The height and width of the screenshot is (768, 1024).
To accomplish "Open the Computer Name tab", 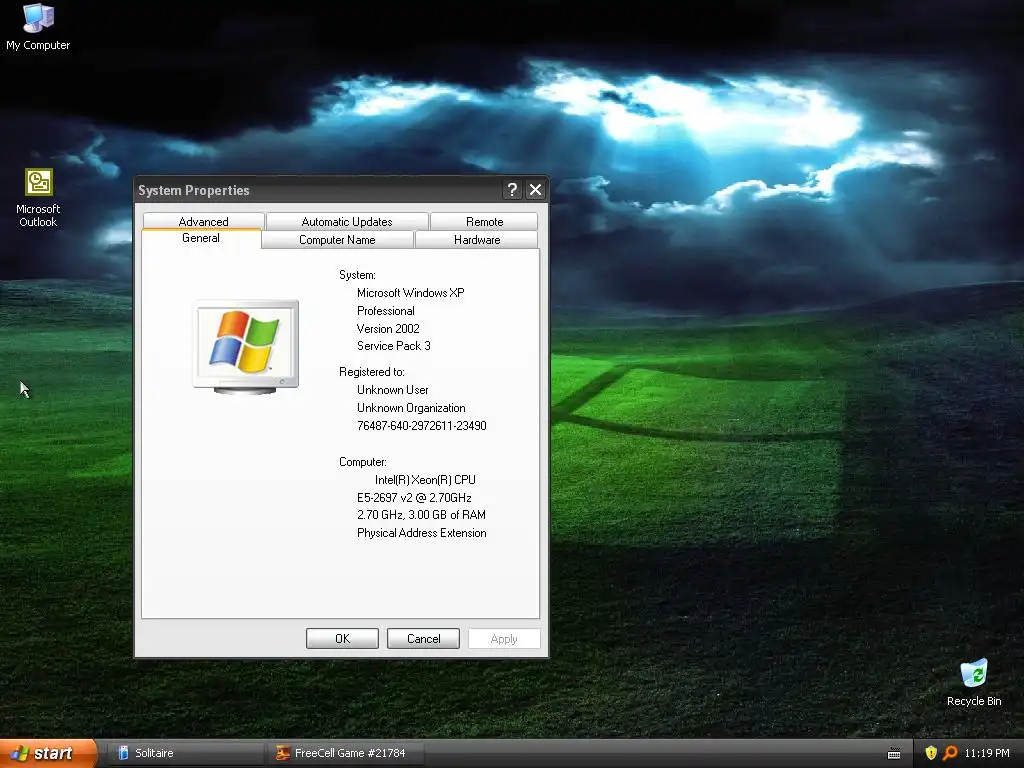I will click(337, 240).
